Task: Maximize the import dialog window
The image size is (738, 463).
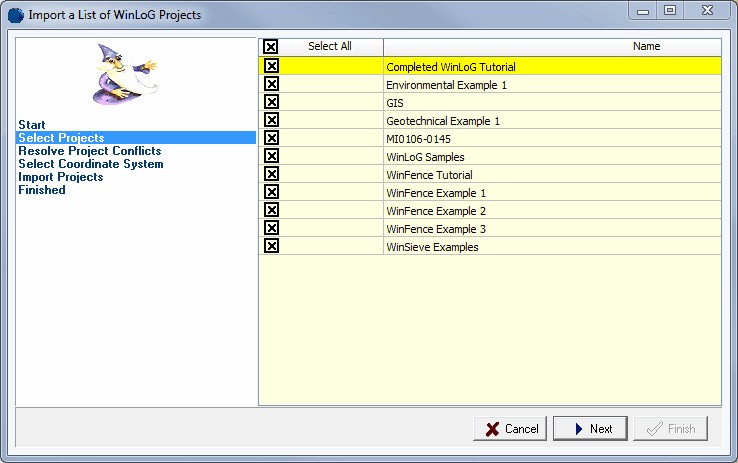Action: click(x=669, y=11)
